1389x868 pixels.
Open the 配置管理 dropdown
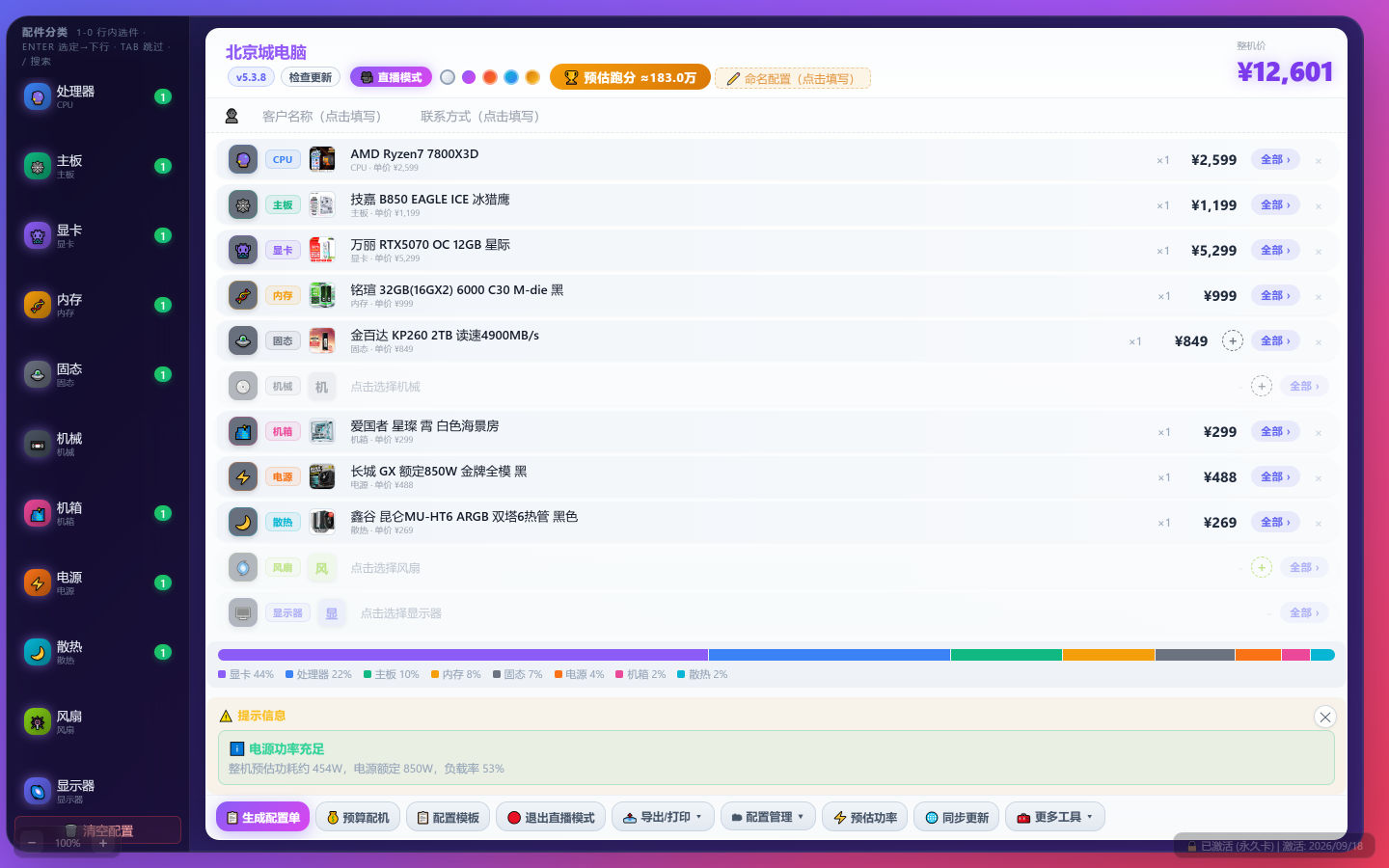click(x=768, y=817)
